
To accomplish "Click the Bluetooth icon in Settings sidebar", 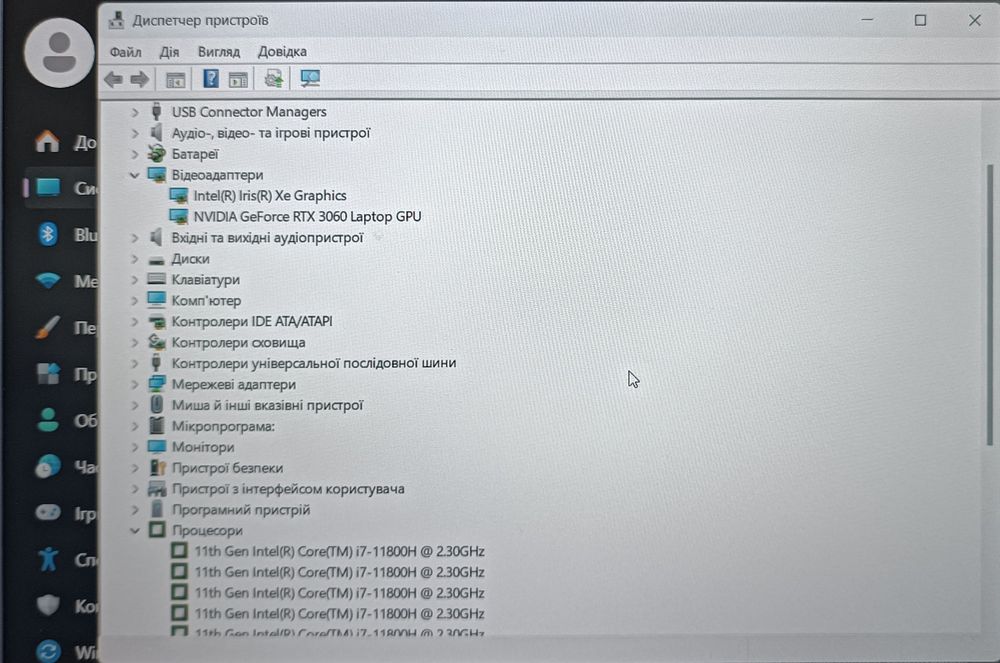I will 48,234.
